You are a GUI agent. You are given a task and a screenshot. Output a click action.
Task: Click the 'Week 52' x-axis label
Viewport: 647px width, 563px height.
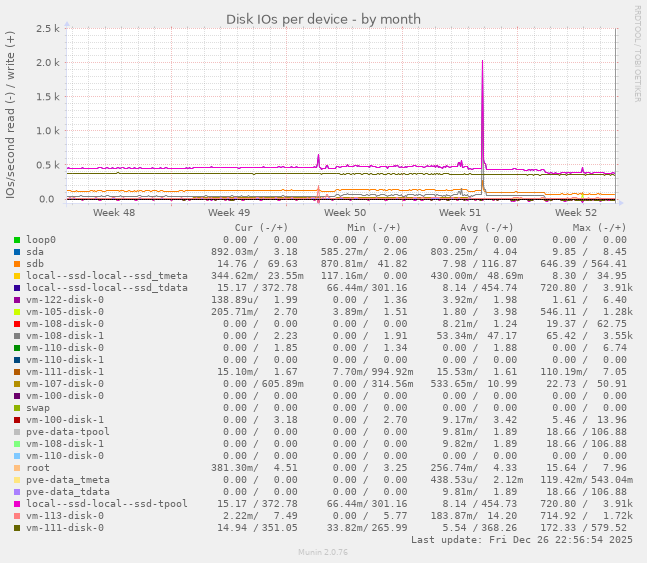point(576,213)
